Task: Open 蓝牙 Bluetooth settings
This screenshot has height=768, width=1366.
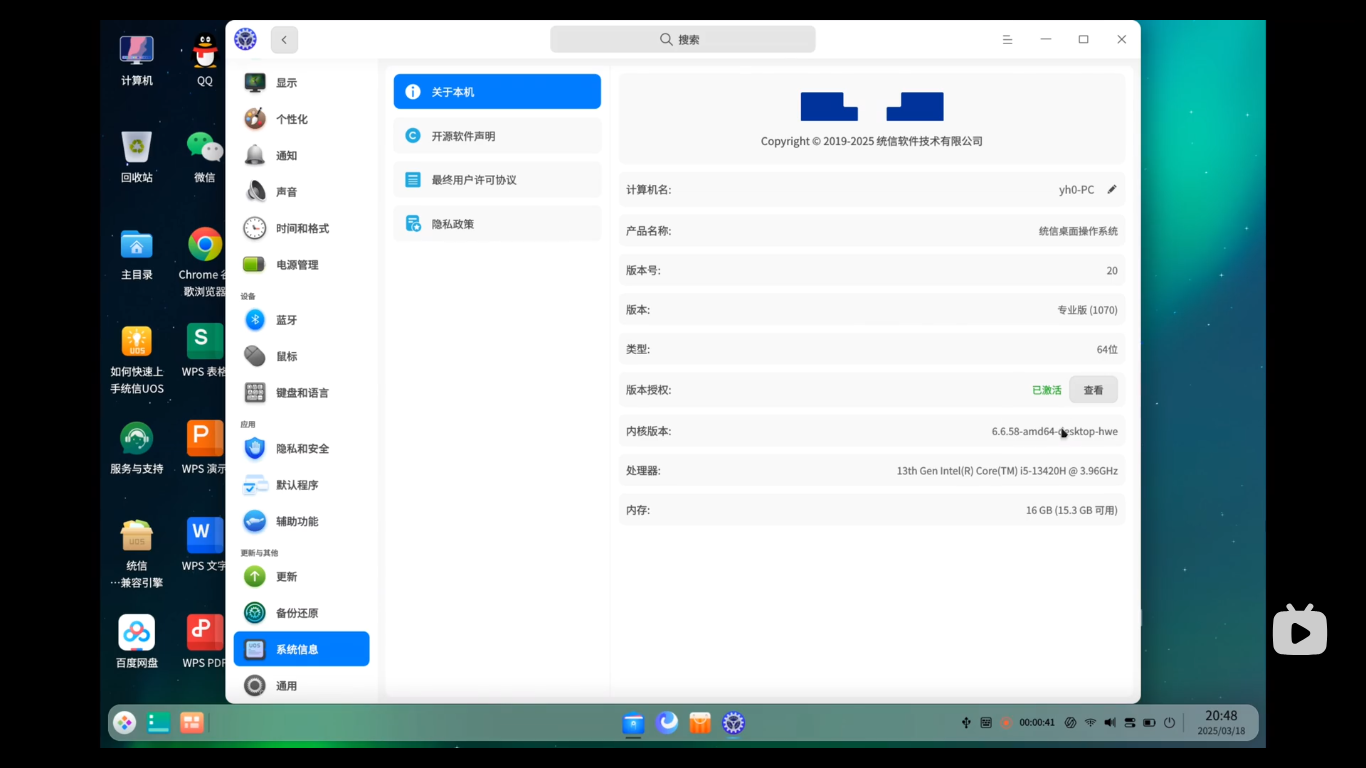Action: 301,320
